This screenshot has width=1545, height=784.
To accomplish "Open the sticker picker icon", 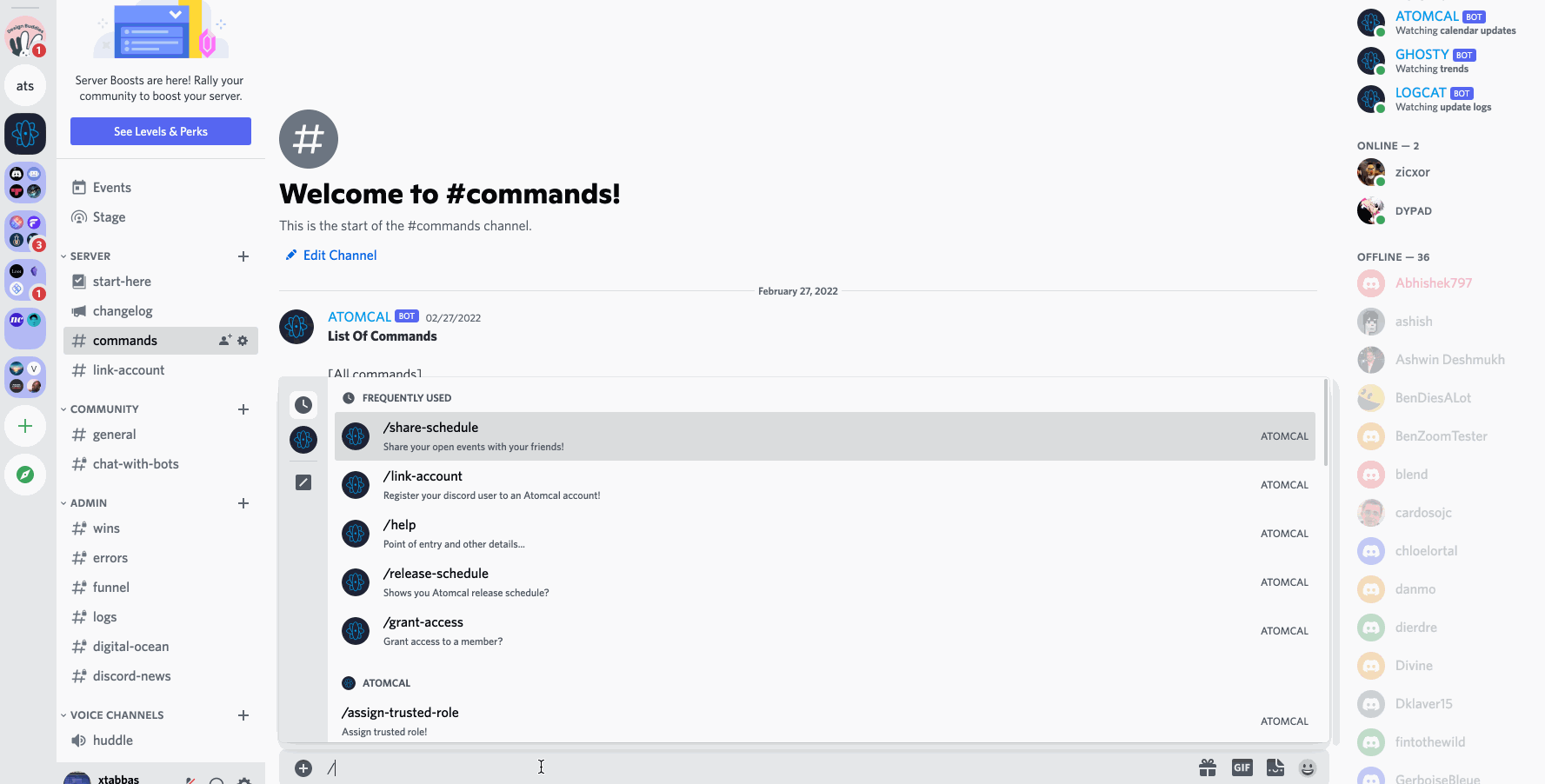I will pos(1275,767).
